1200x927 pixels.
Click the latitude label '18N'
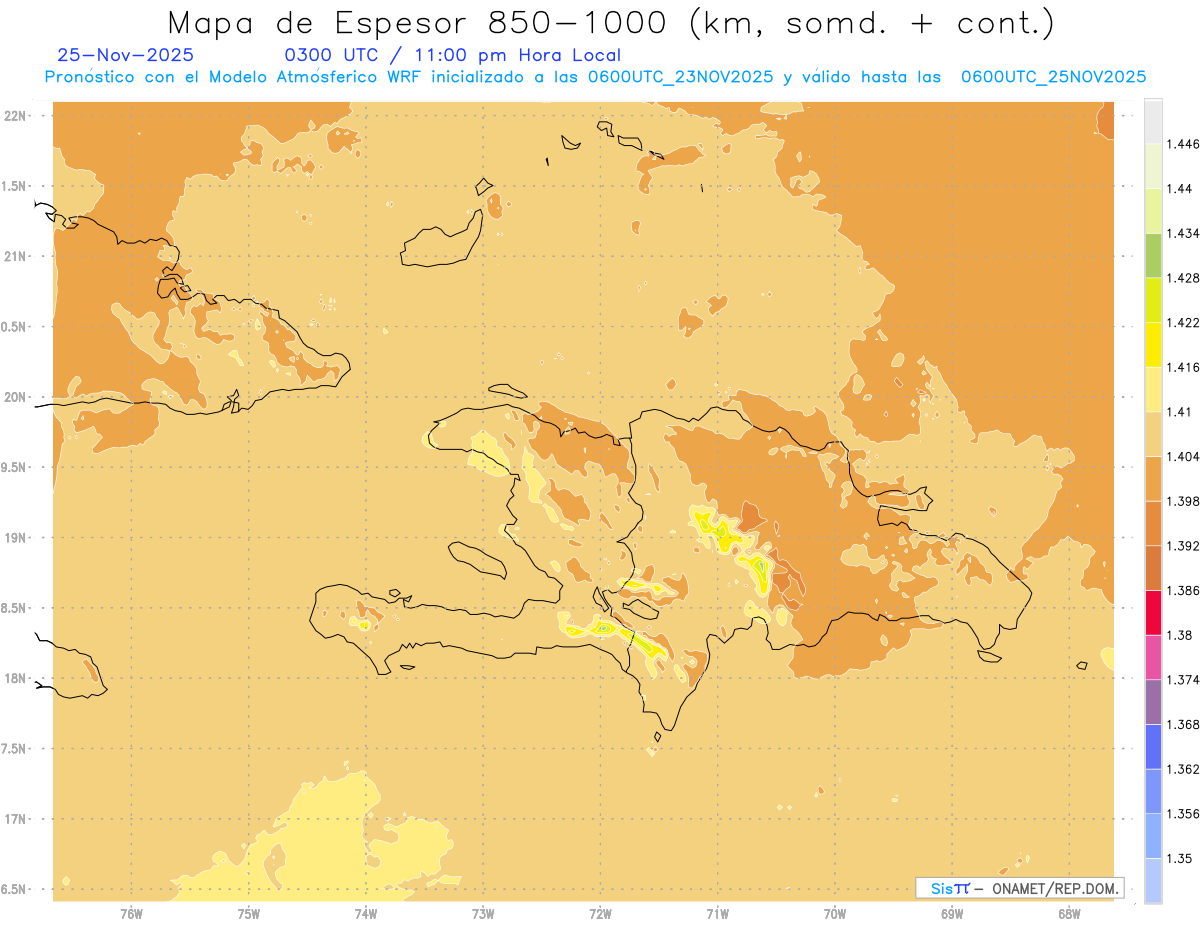pos(15,678)
